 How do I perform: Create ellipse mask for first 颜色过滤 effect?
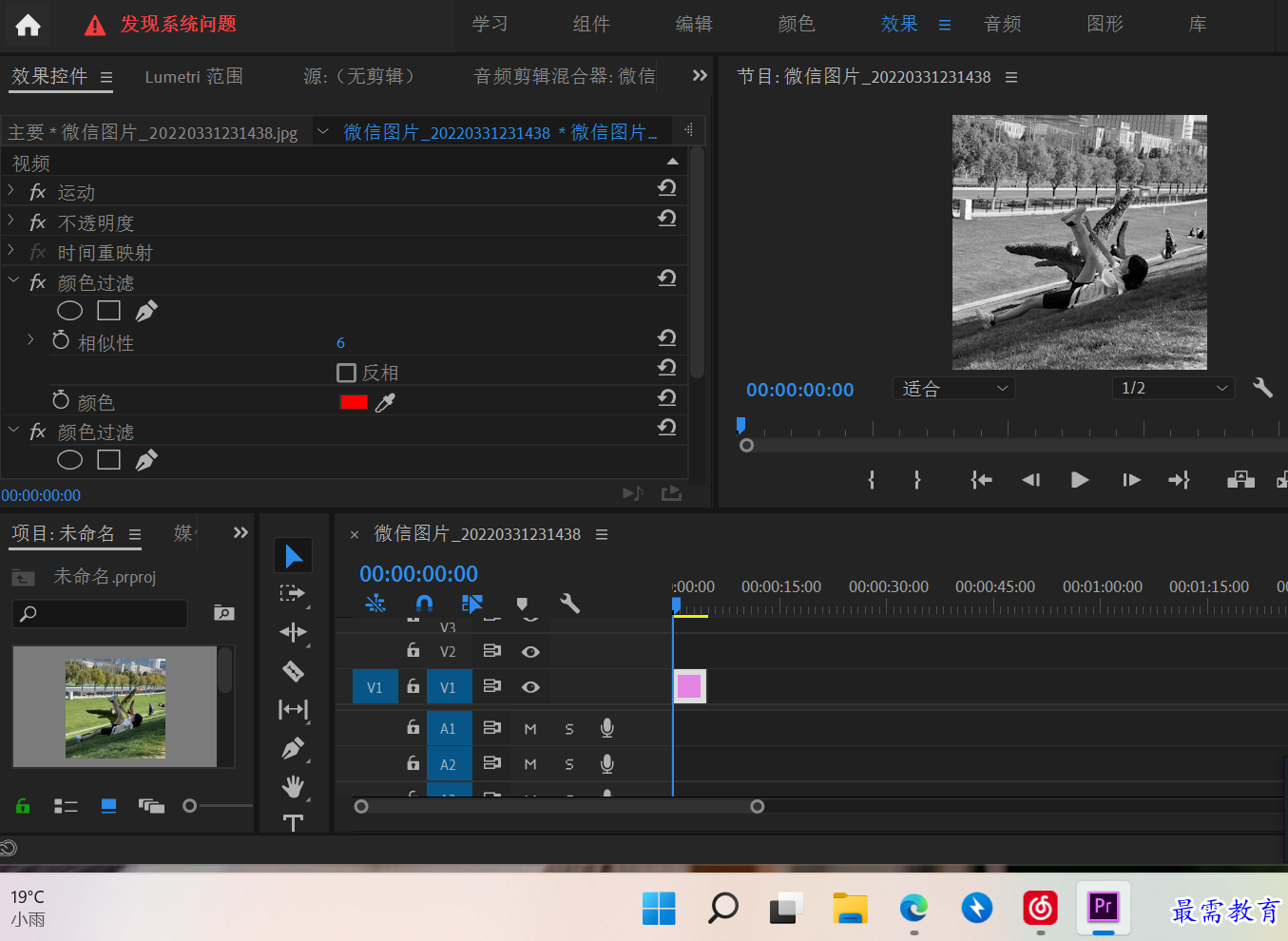[69, 311]
